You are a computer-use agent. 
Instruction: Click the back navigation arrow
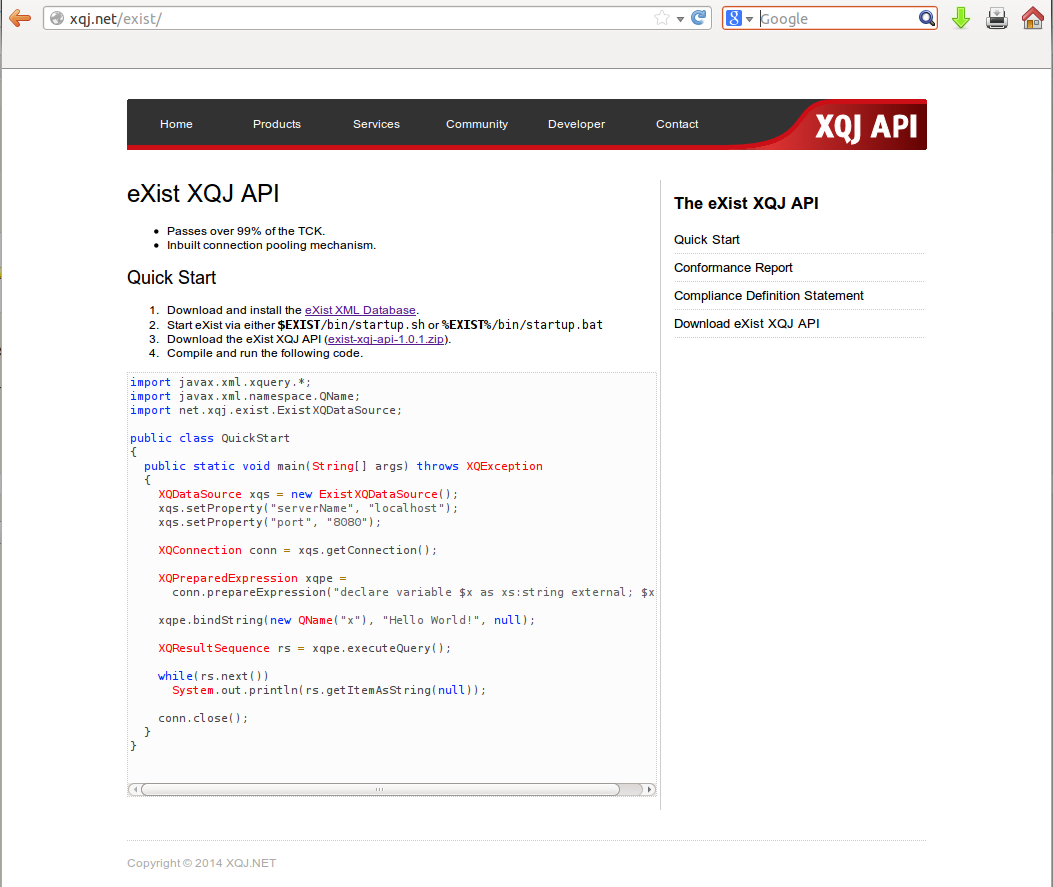coord(18,17)
